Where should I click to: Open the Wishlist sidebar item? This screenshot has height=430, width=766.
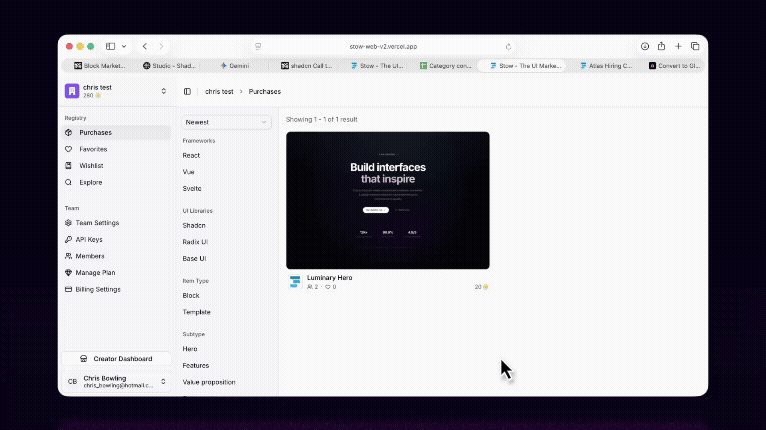click(117, 166)
